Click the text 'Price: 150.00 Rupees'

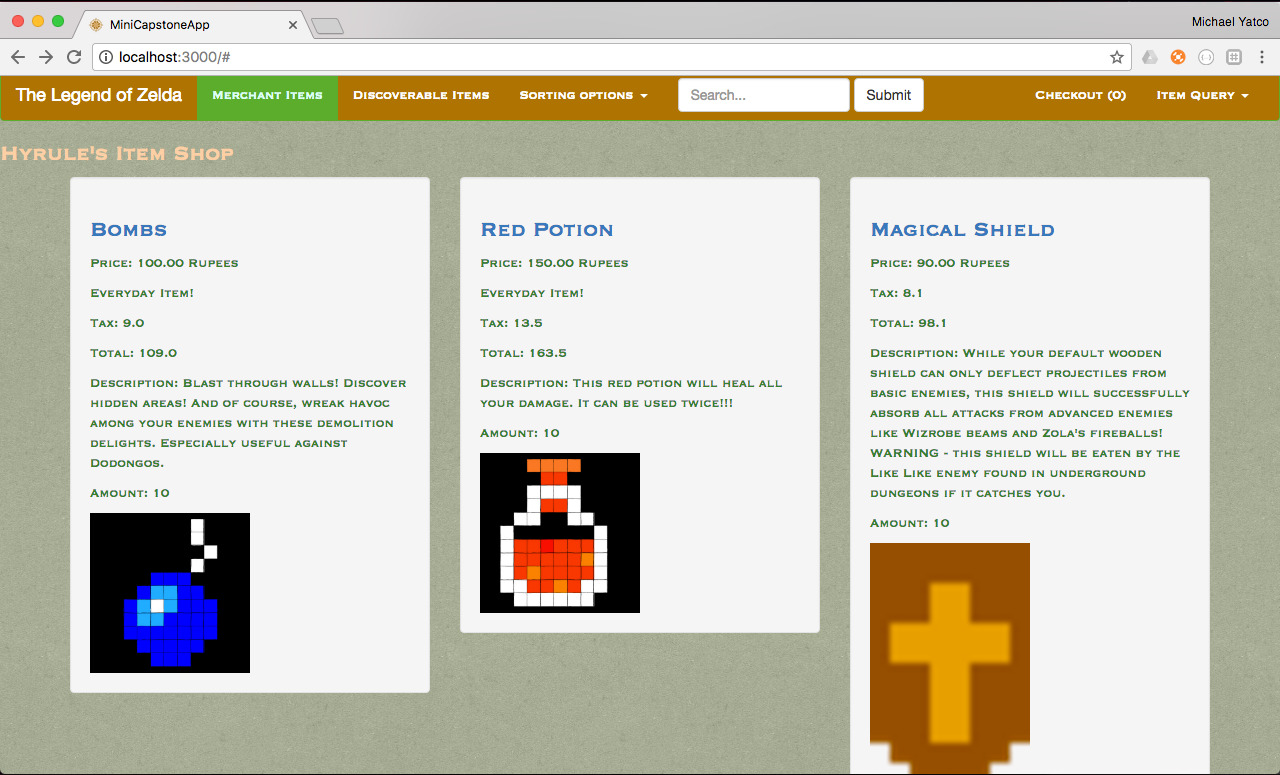tap(554, 264)
